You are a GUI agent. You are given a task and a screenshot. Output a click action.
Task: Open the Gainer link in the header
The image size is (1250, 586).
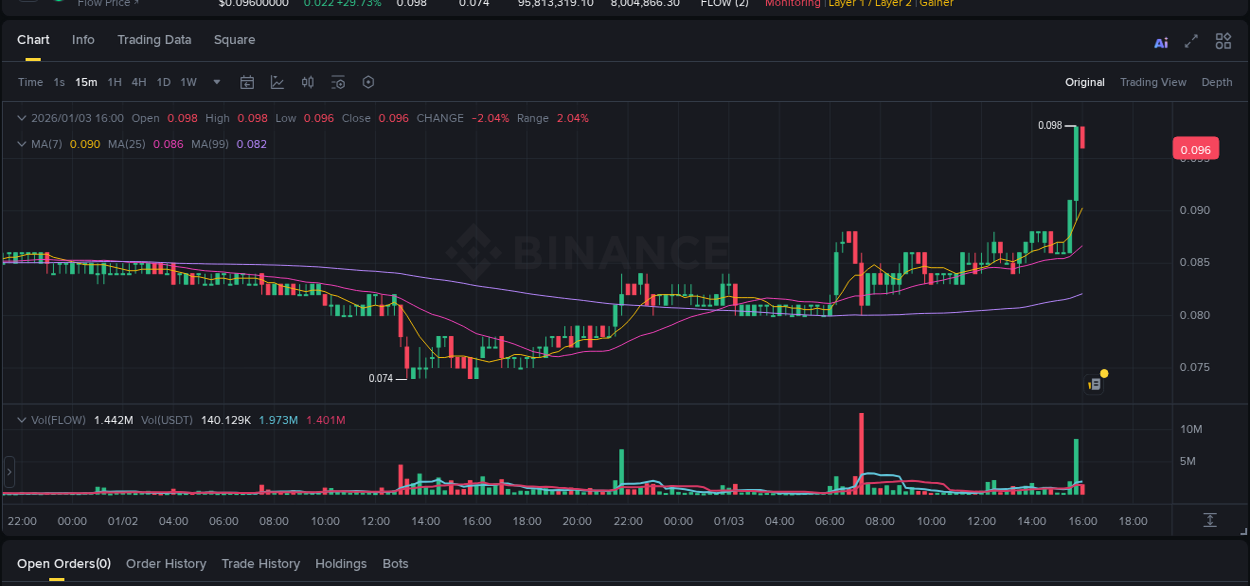[x=936, y=4]
